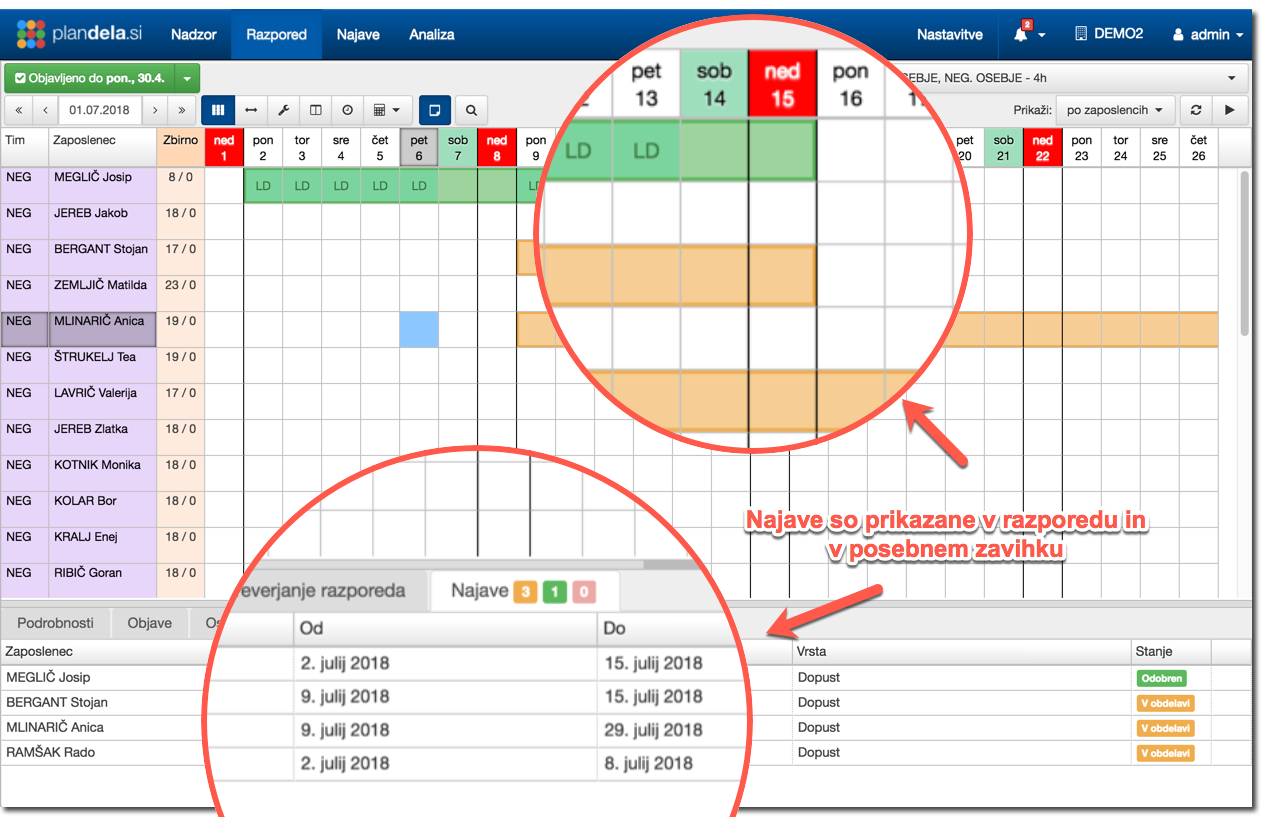1262x817 pixels.
Task: Select the 'čet 26' day header
Action: 1199,148
